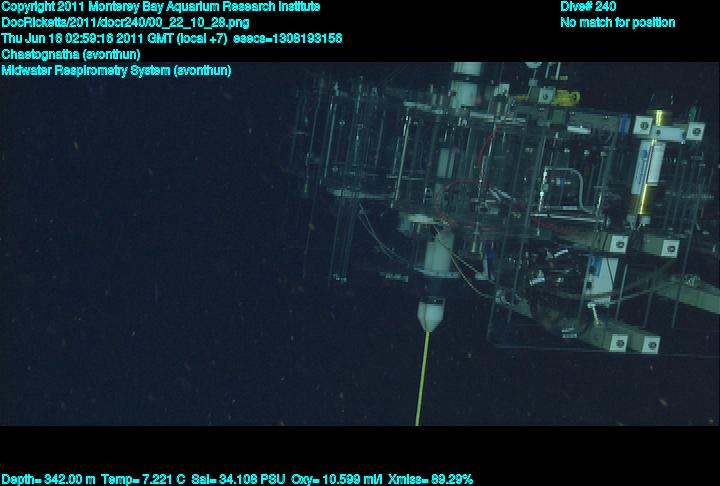The width and height of the screenshot is (720, 486).
Task: Click the esecs=1308193156 value
Action: tap(288, 39)
